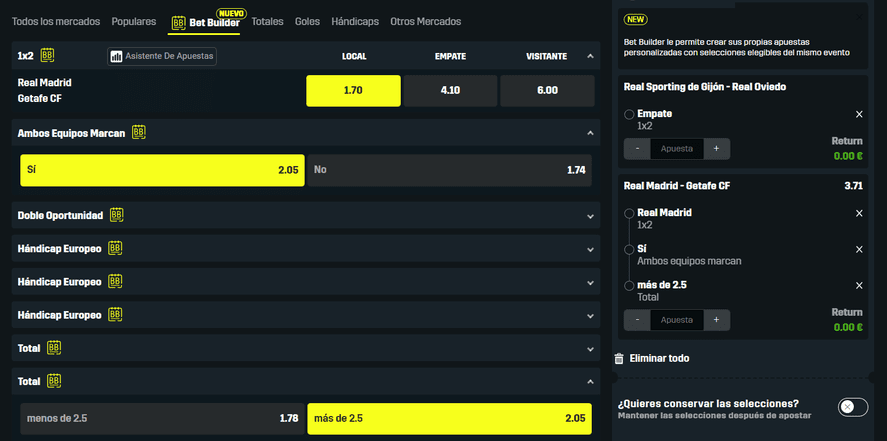Collapse the Ambos Equipos Marcan section
Screen dimensions: 887x441
click(x=590, y=133)
